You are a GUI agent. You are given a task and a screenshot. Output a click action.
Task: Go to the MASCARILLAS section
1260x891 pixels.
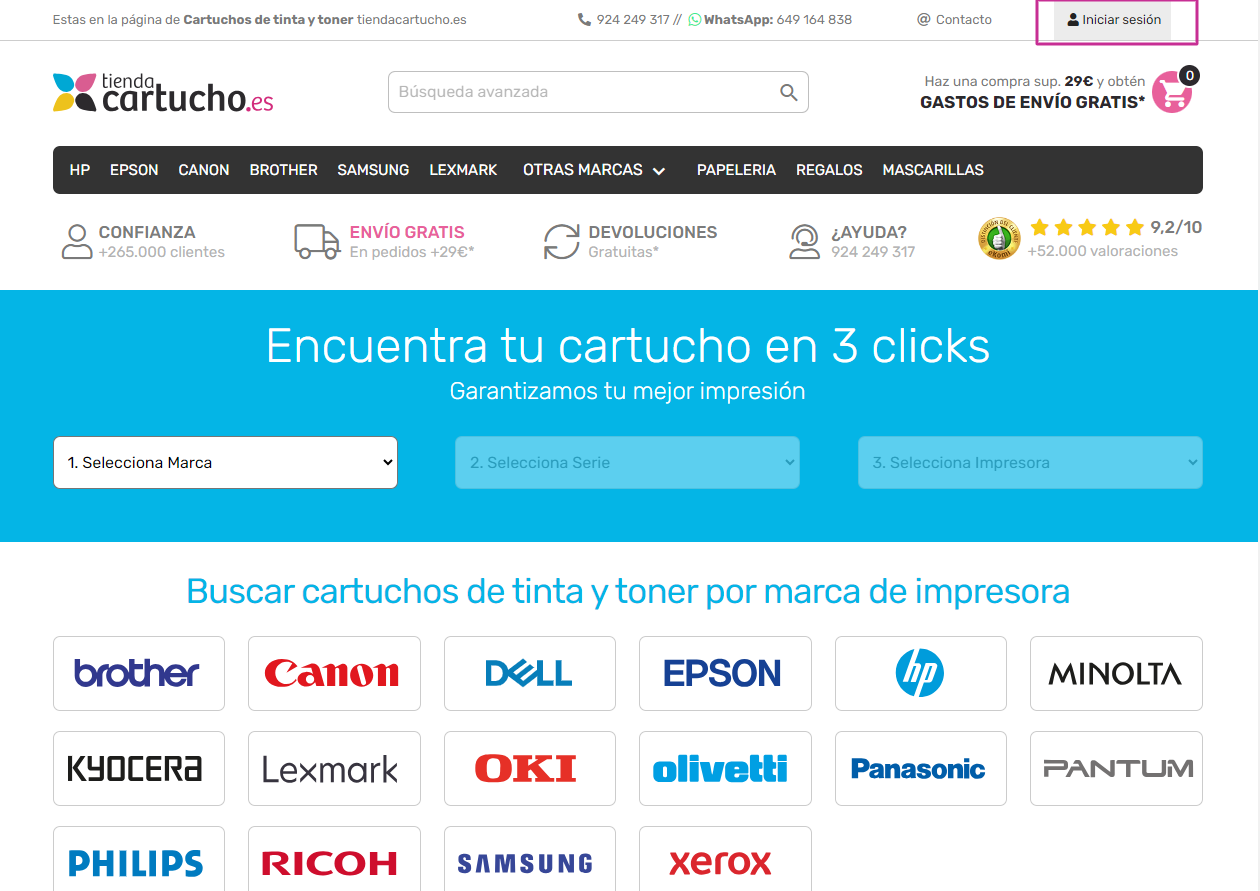coord(933,170)
